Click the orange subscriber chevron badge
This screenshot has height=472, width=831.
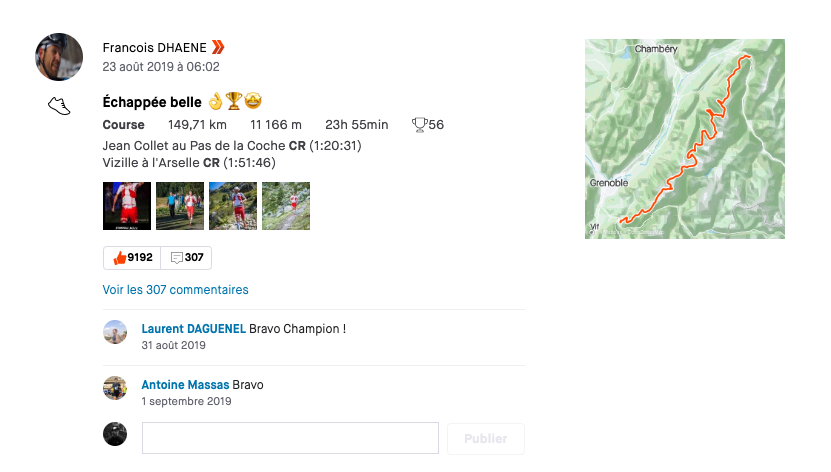(x=218, y=47)
